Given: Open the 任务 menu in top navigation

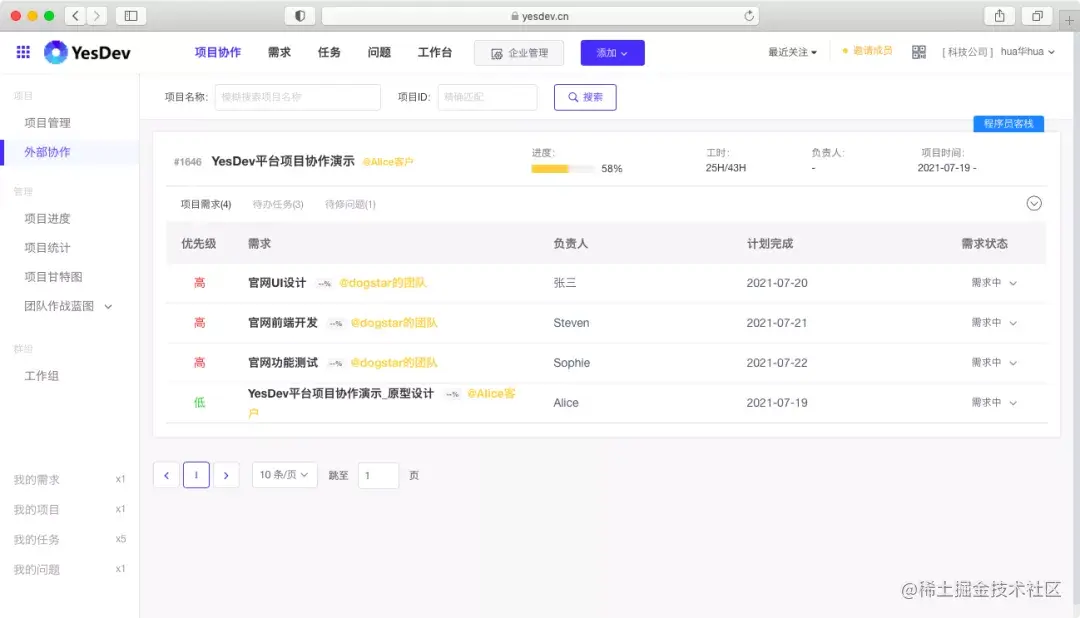Looking at the screenshot, I should tap(328, 52).
